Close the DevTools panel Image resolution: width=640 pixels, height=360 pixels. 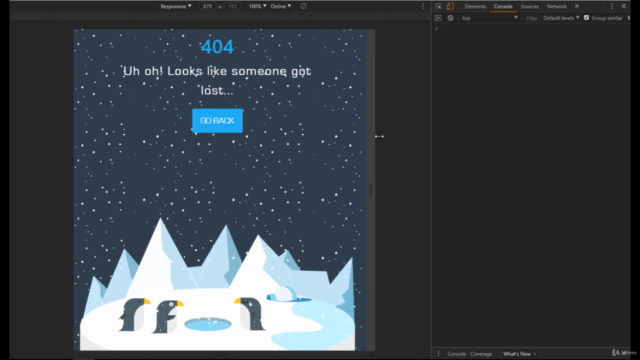pyautogui.click(x=624, y=7)
